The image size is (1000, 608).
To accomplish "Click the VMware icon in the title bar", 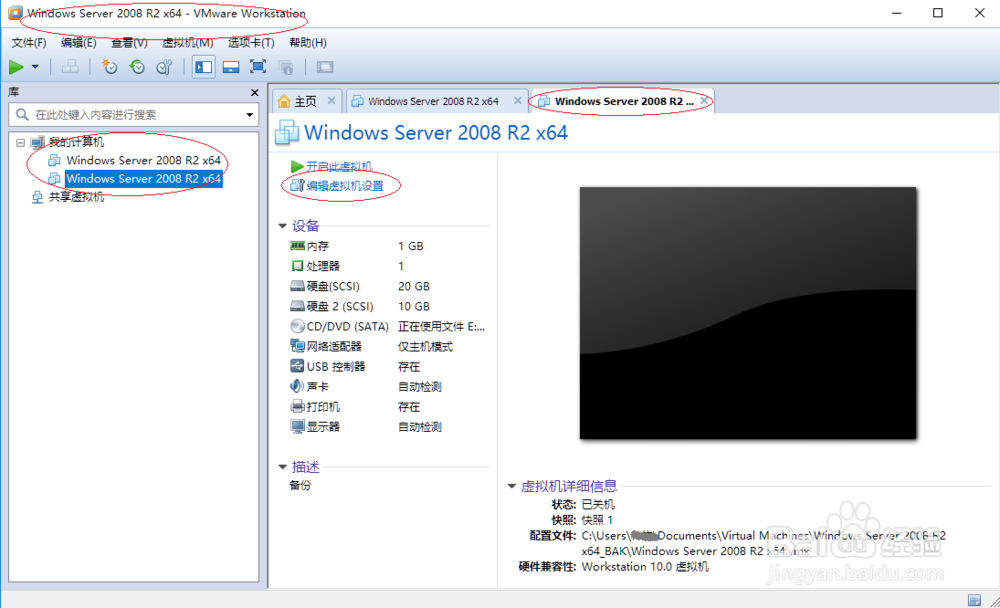I will [x=15, y=13].
